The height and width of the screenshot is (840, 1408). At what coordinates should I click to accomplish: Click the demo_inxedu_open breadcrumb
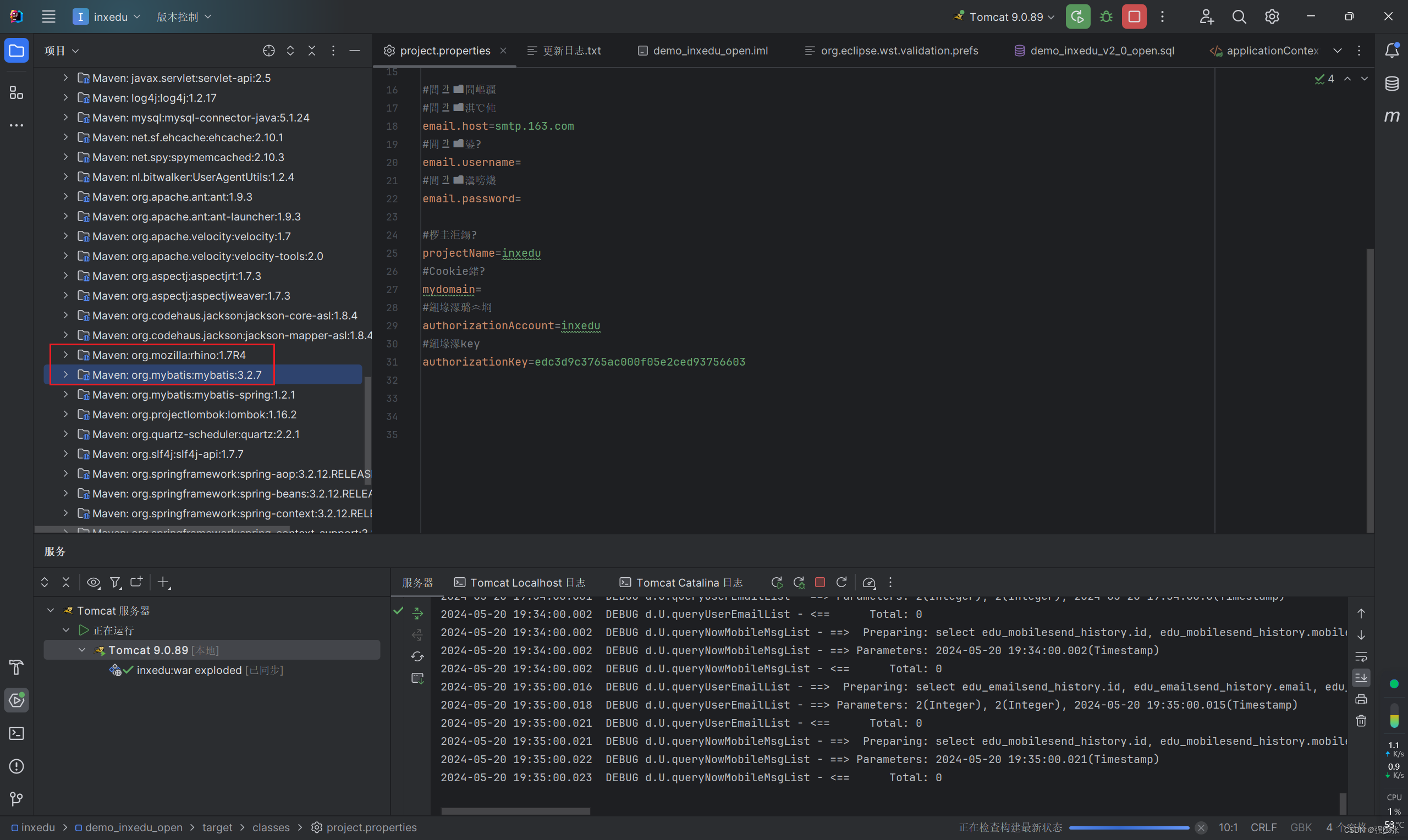click(x=129, y=827)
